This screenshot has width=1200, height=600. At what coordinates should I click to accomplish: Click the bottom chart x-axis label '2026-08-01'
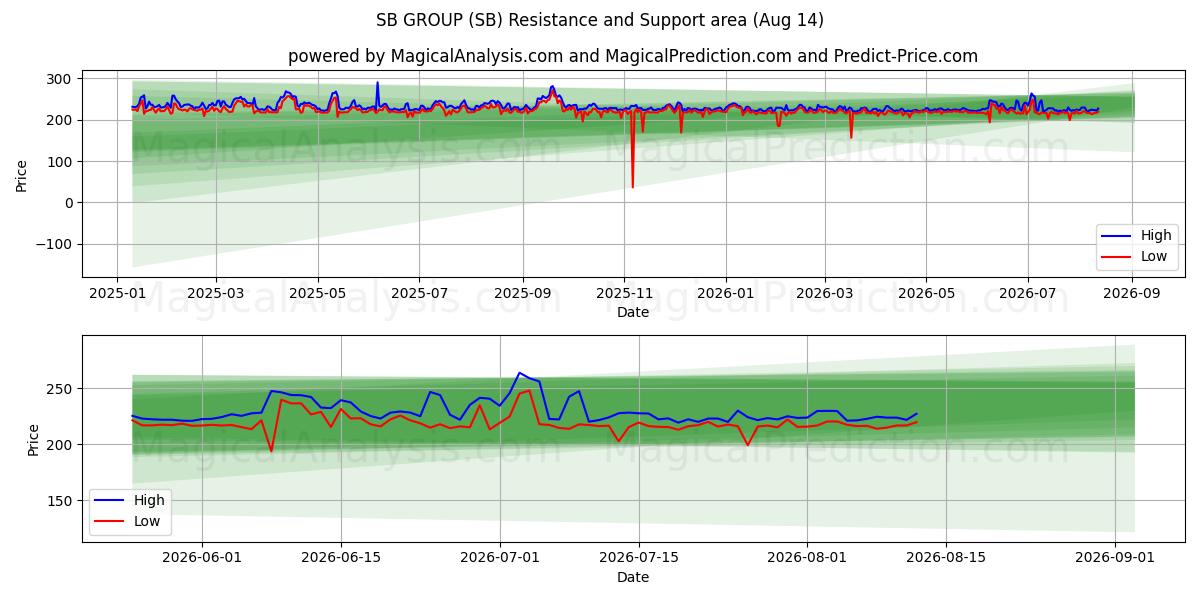tap(806, 558)
